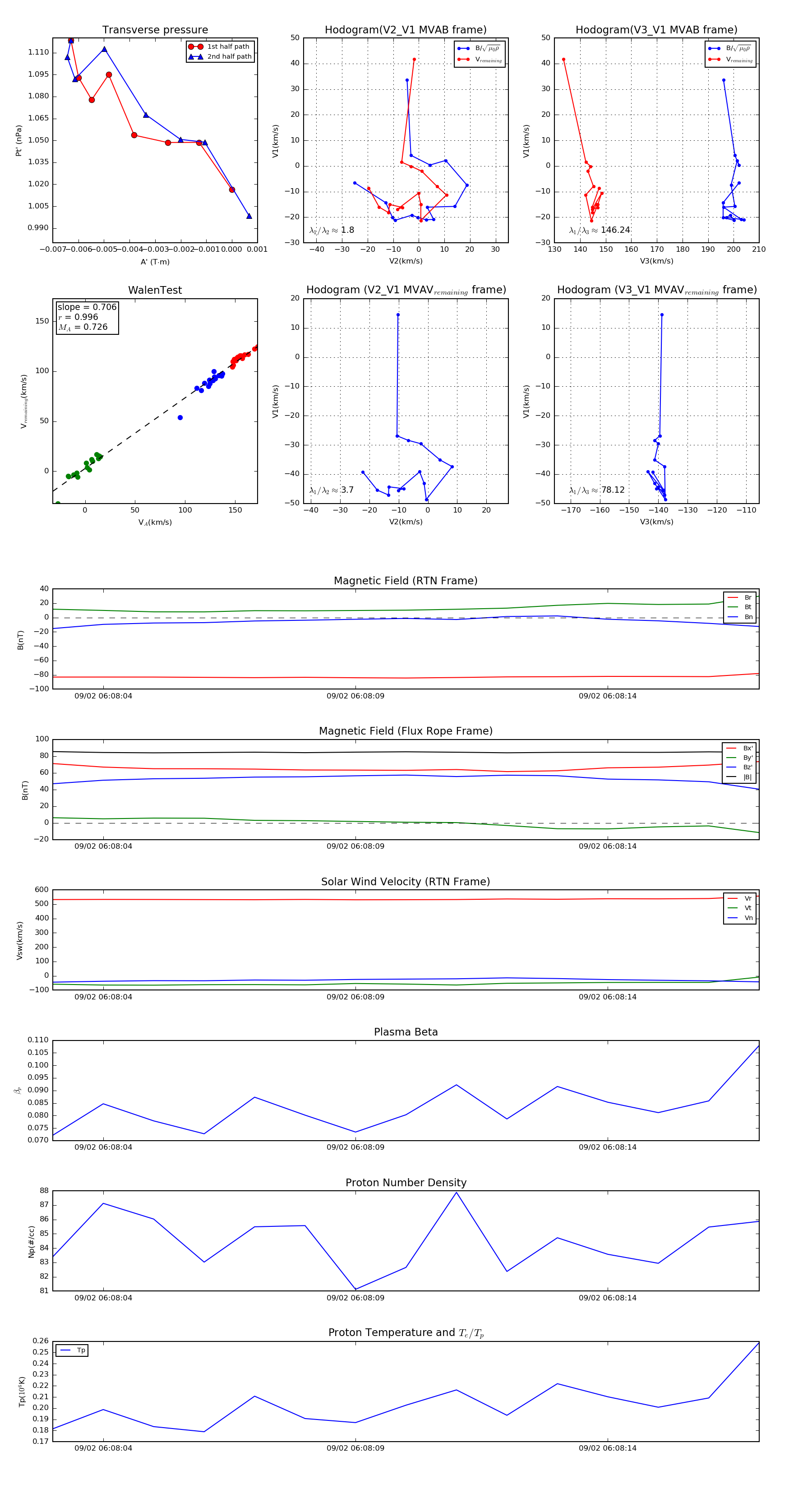This screenshot has height=1489, width=812.
Task: Click the 'slope = 0.706' annotation
Action: (87, 307)
